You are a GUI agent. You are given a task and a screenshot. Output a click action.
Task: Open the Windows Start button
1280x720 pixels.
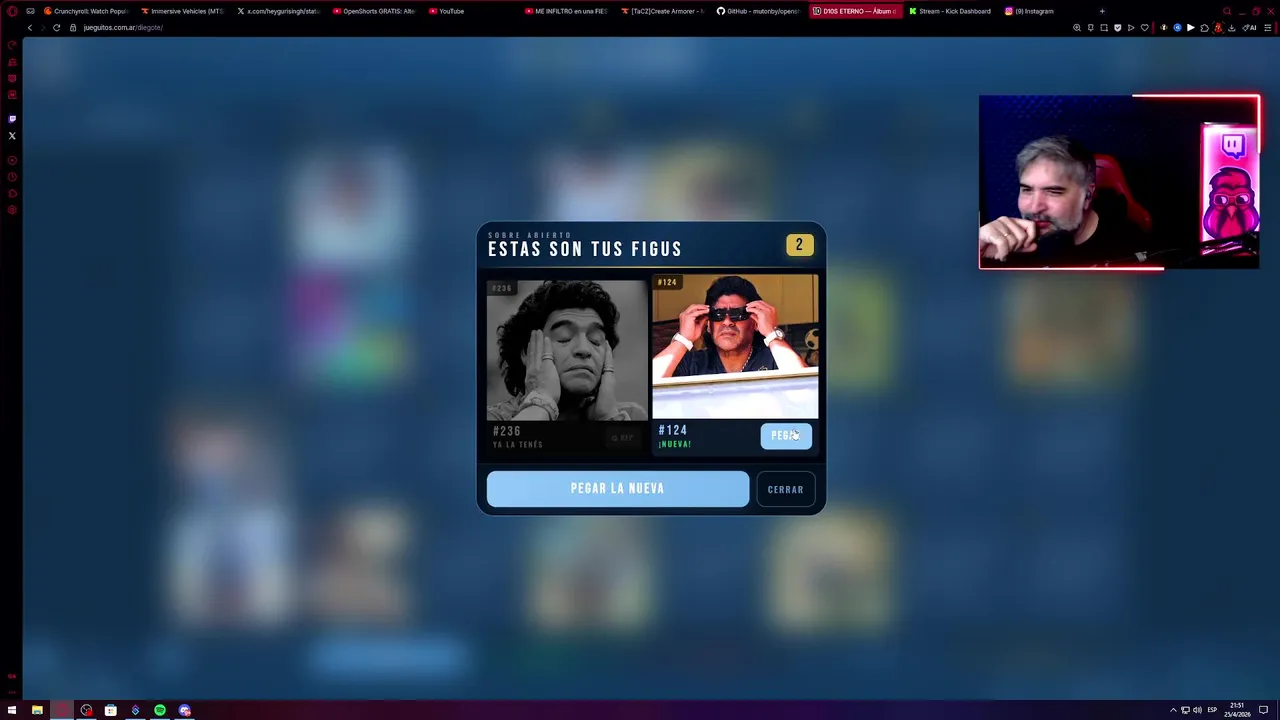(12, 710)
